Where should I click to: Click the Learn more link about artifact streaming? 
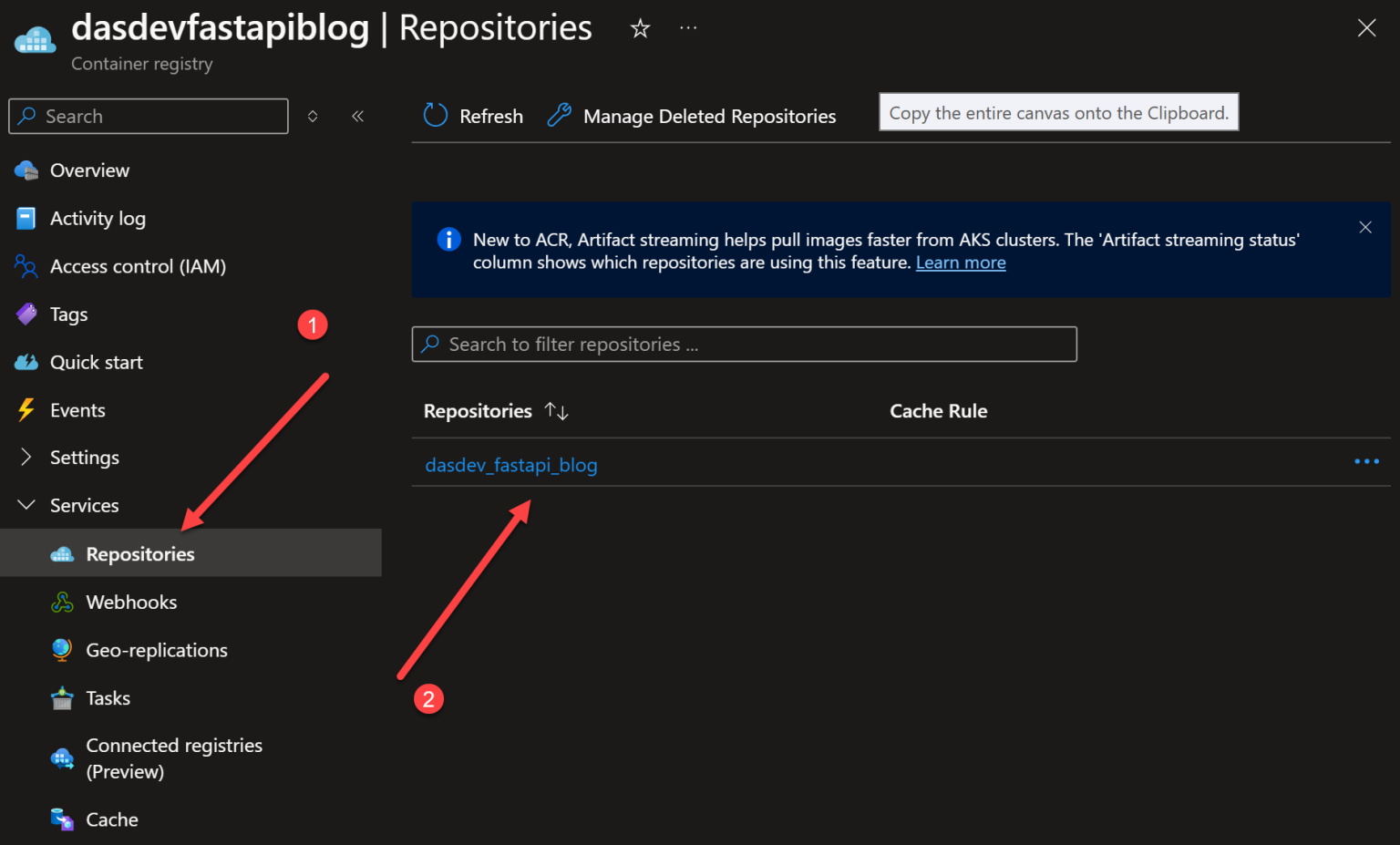[961, 262]
